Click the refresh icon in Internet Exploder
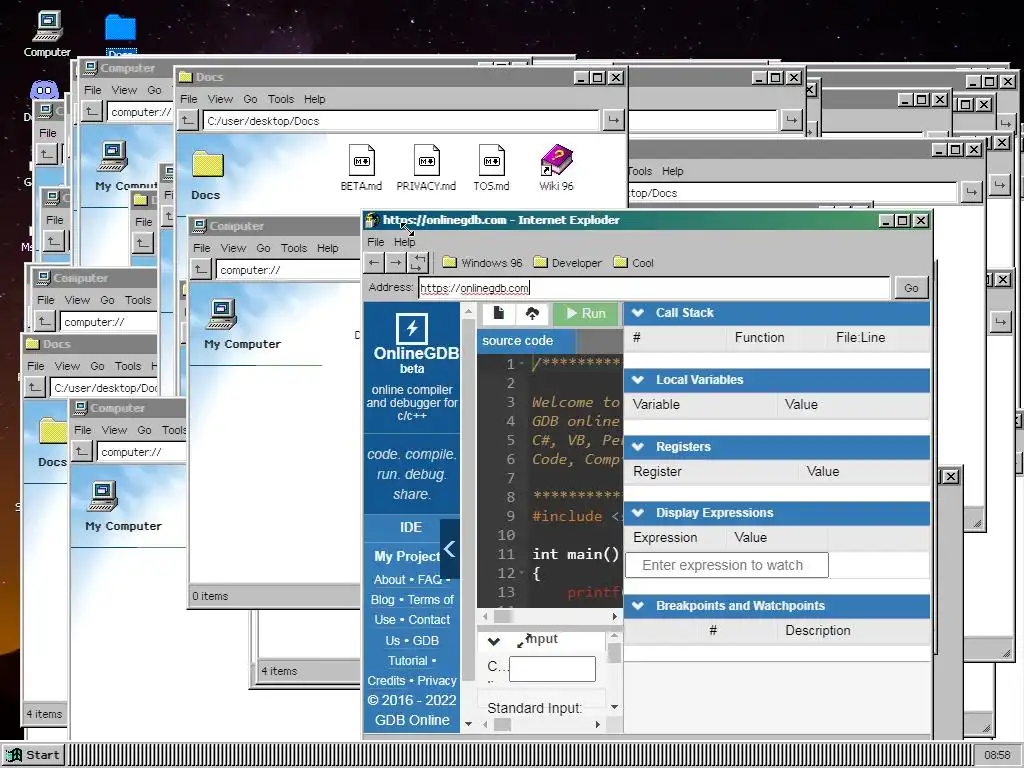Screen dimensions: 1024x768 (x=418, y=263)
